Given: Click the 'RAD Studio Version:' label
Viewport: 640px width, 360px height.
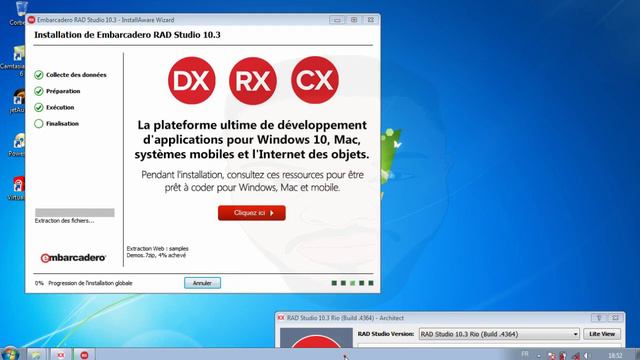Looking at the screenshot, I should [386, 334].
